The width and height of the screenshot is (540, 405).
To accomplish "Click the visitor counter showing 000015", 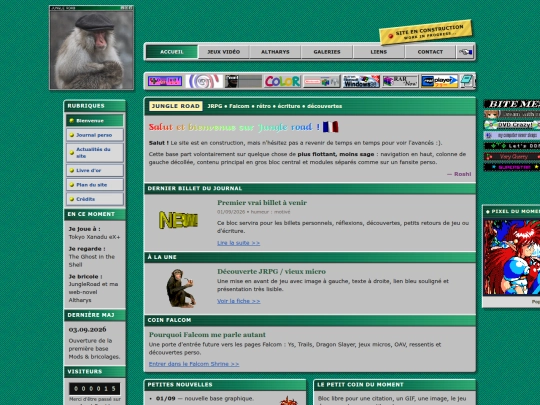I will click(95, 389).
